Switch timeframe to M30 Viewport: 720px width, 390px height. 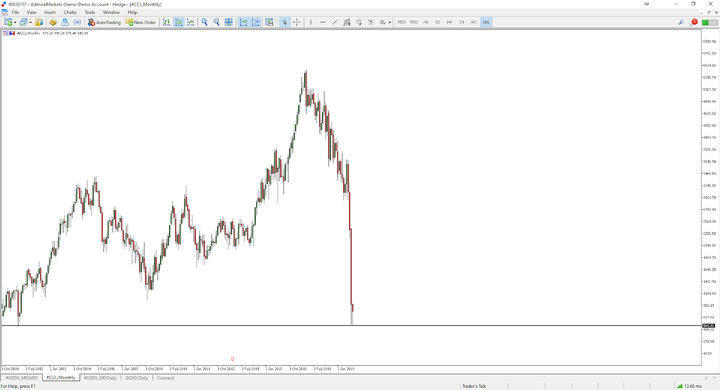[414, 22]
